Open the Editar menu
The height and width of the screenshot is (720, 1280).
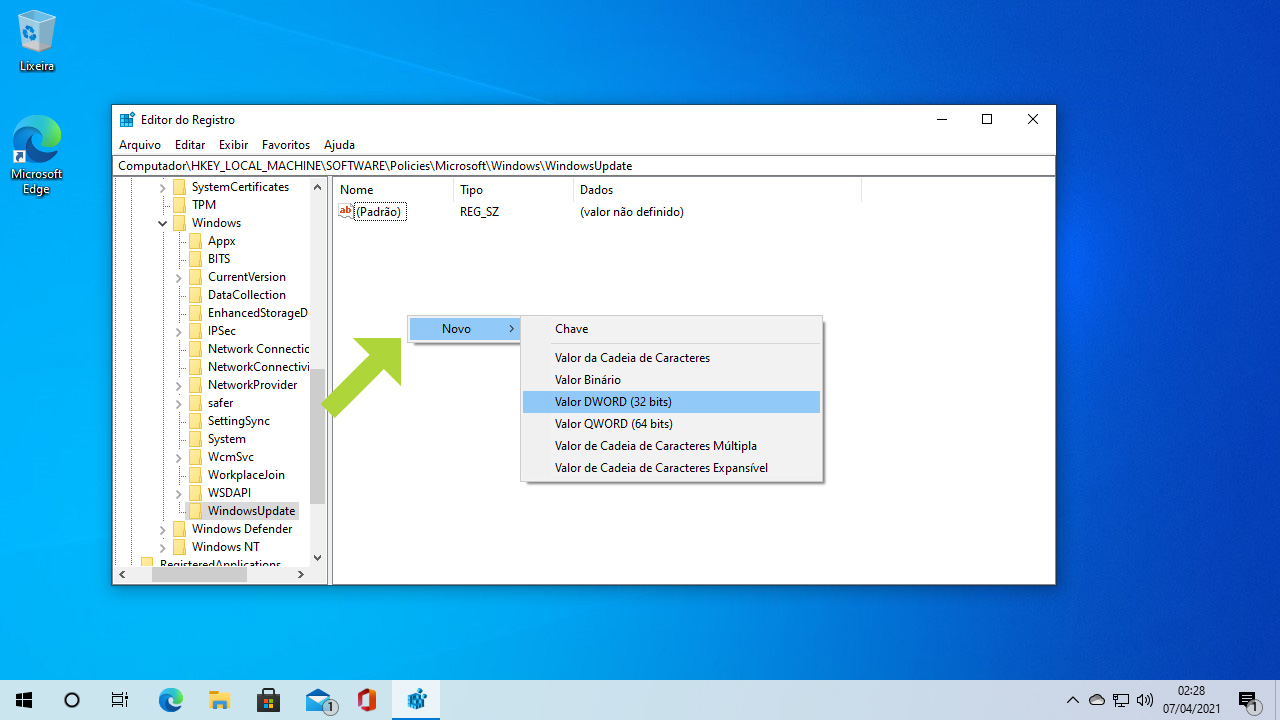[x=190, y=145]
